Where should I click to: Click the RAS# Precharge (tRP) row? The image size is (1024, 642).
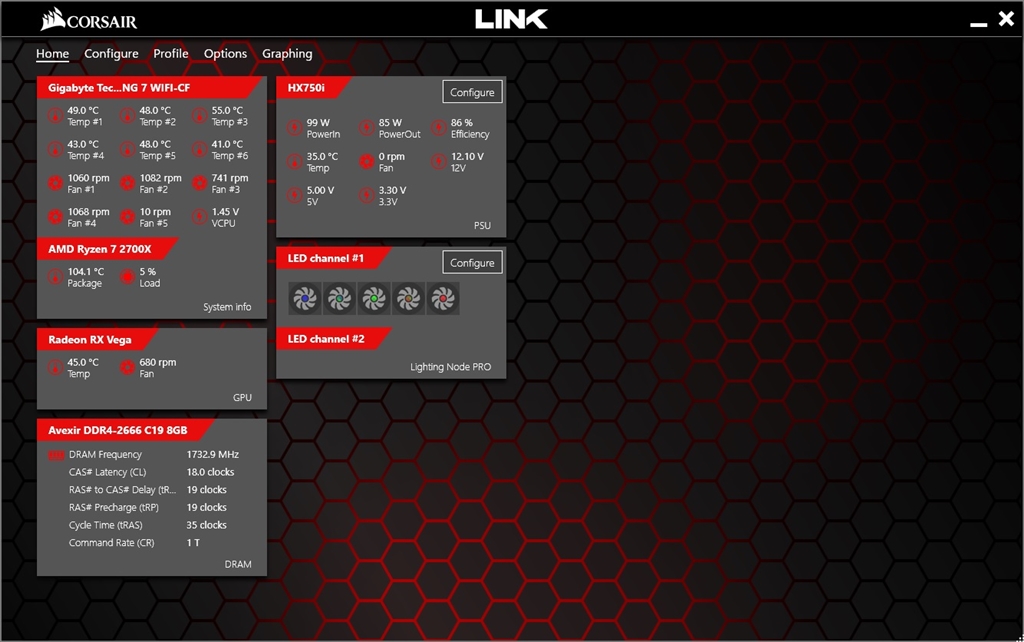point(152,507)
